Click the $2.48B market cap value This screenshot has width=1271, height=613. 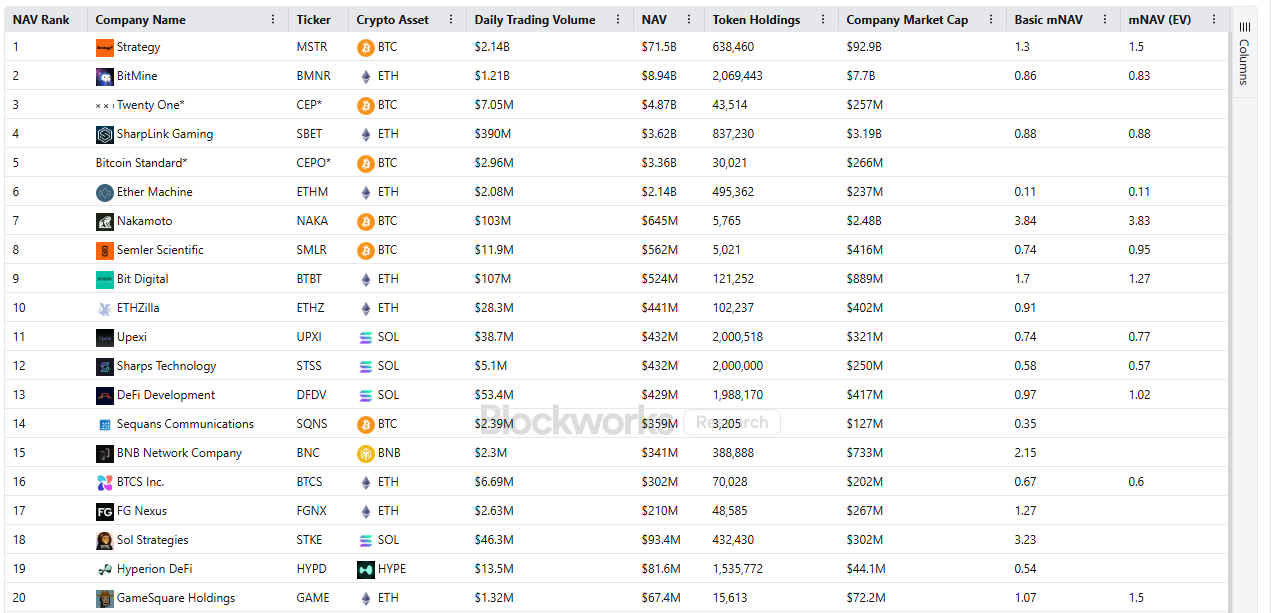(864, 221)
